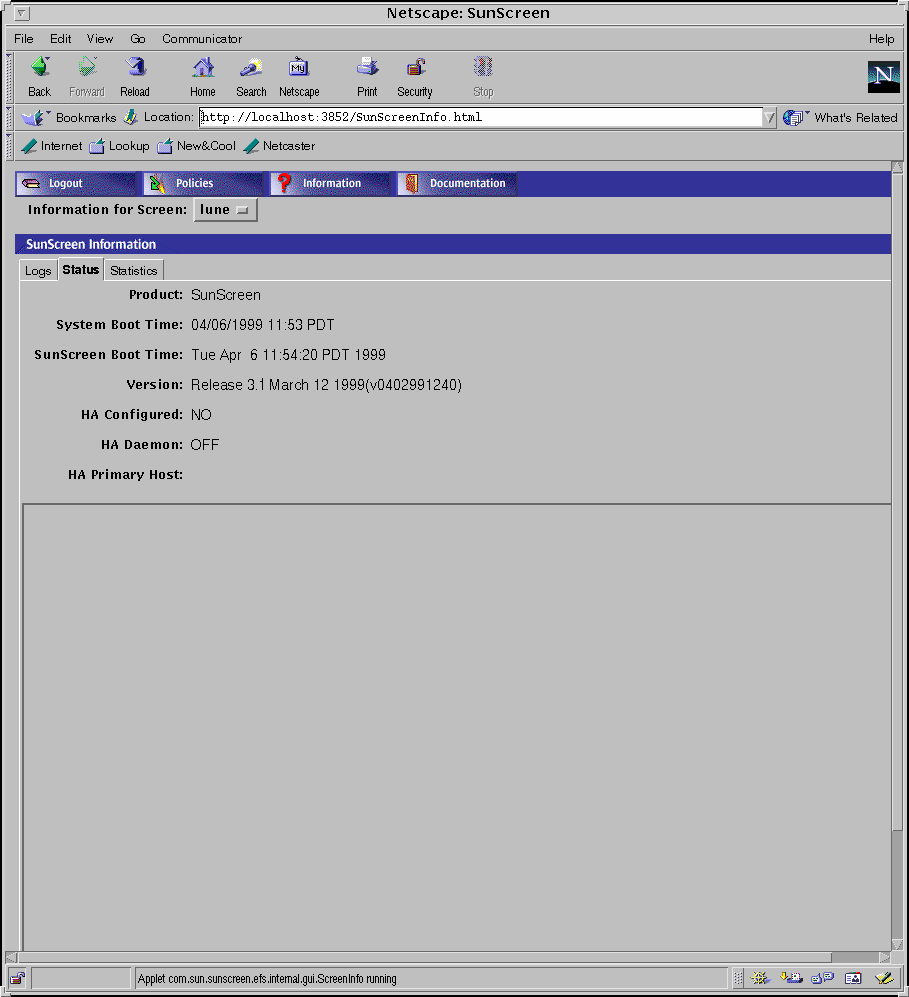Image resolution: width=909 pixels, height=997 pixels.
Task: Click the HA Daemon value OFF
Action: tap(205, 444)
